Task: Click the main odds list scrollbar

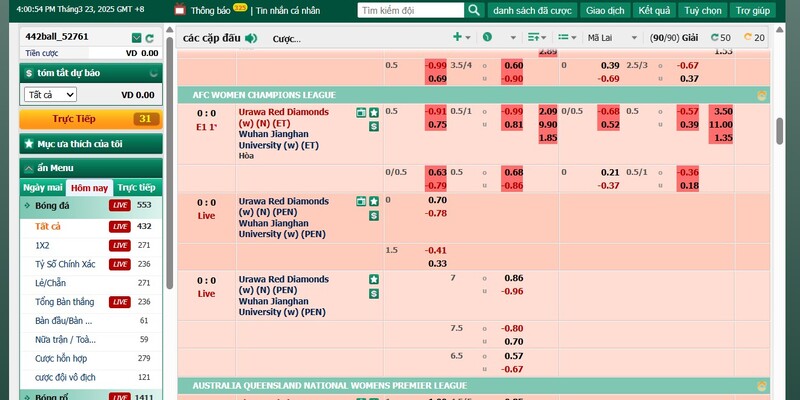Action: click(780, 131)
